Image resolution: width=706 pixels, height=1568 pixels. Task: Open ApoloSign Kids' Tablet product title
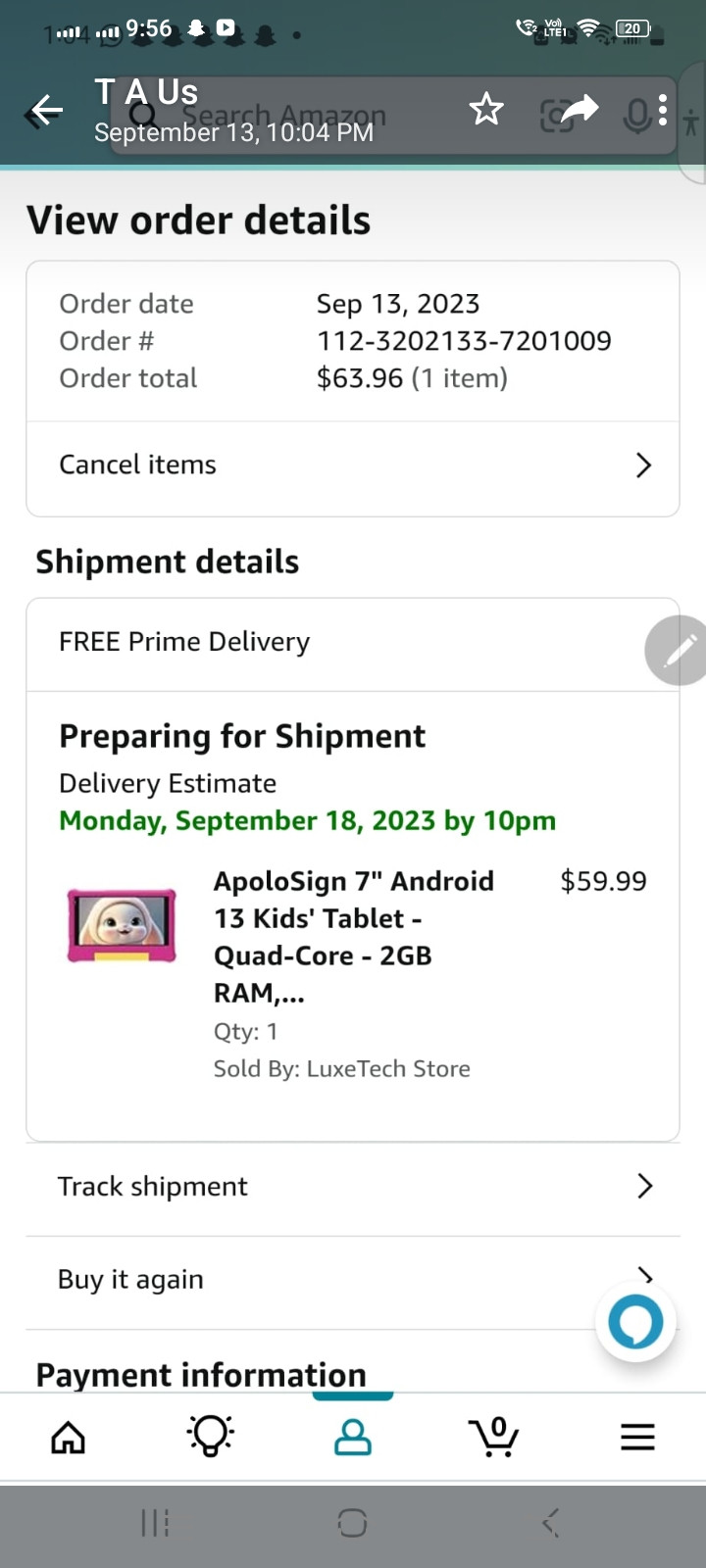[353, 936]
